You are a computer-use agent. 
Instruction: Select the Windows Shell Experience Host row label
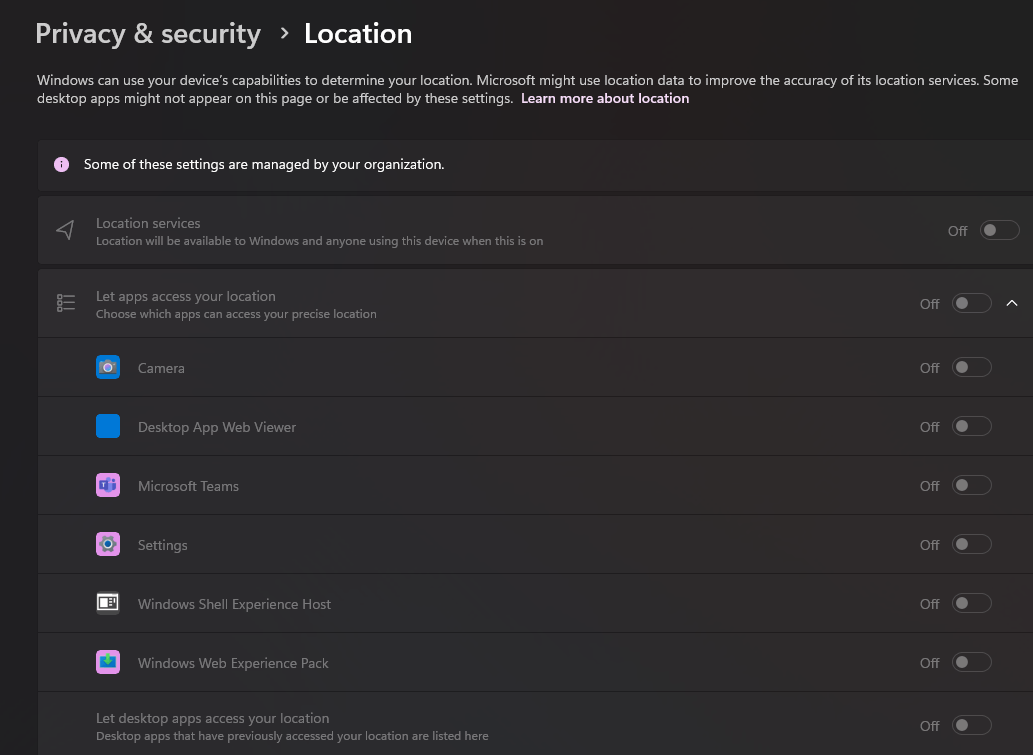[x=234, y=604]
